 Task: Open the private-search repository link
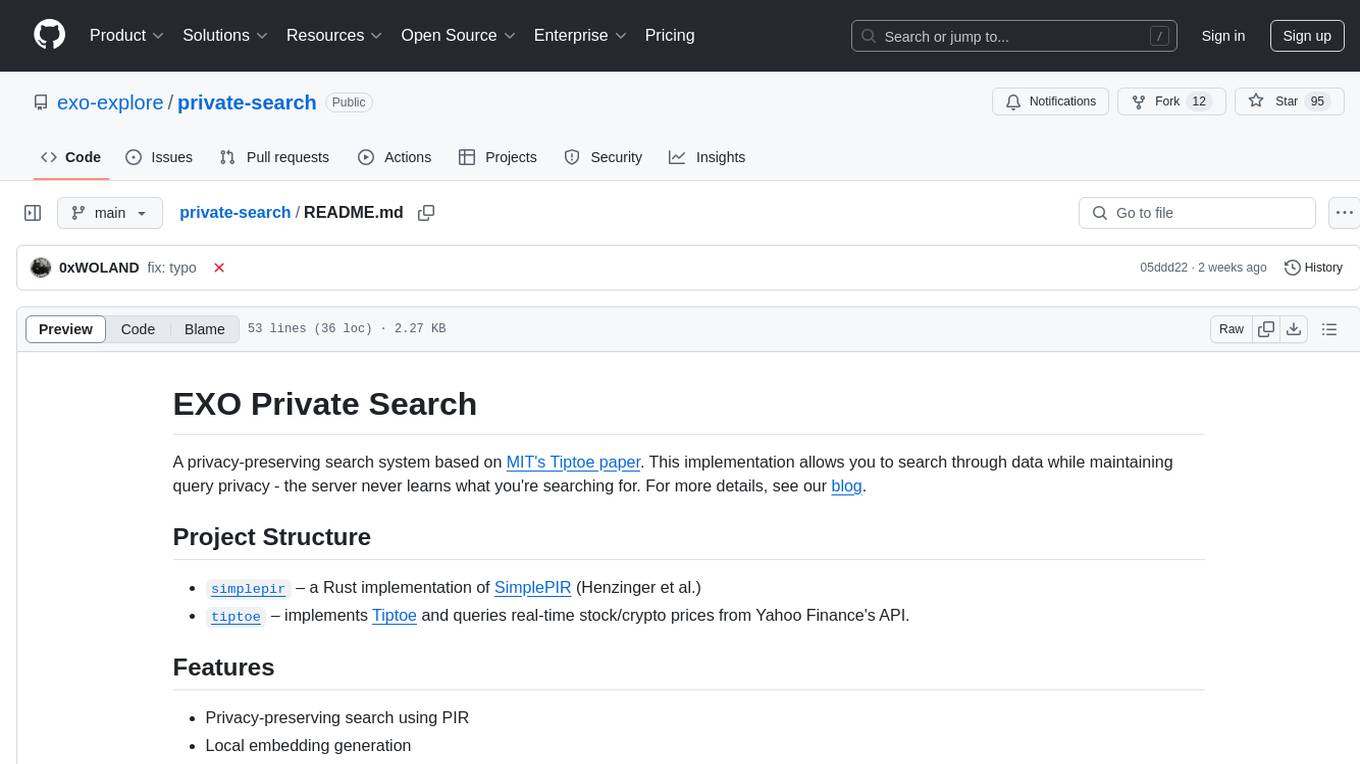tap(247, 102)
